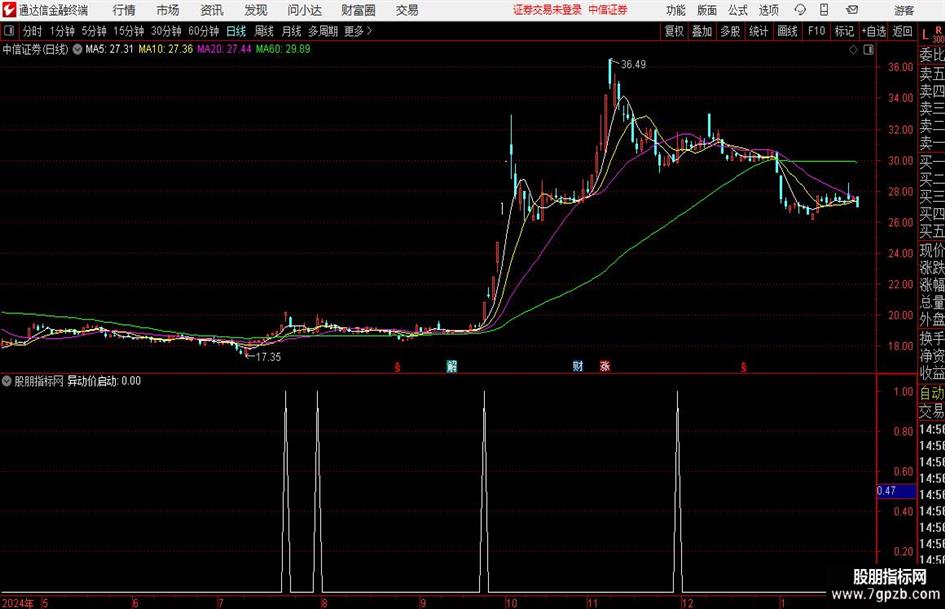Screen dimensions: 945x609
Task: Click the MA60: 29.89 label
Action: tap(283, 49)
